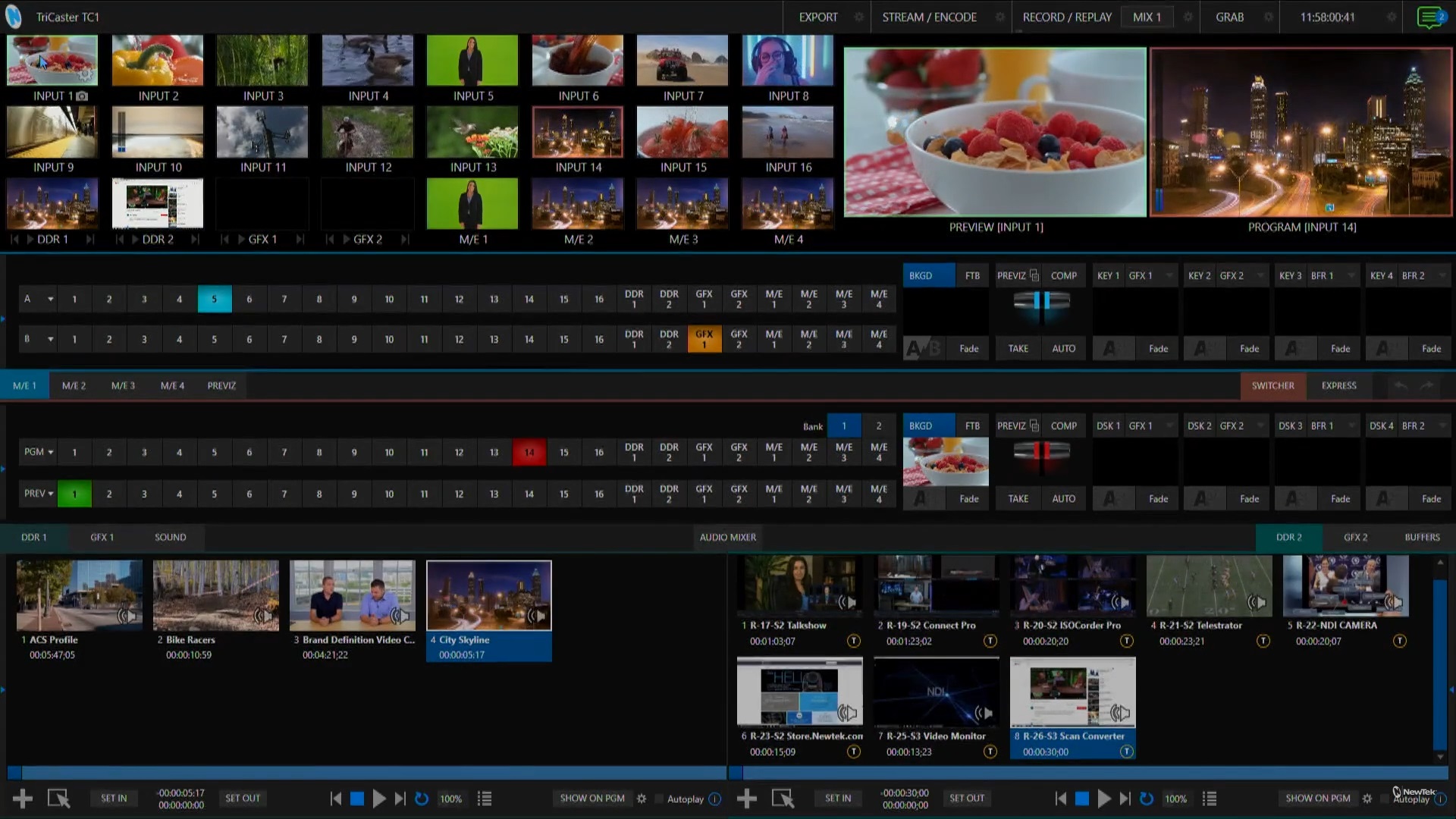Click SET IN for DDR 1
The height and width of the screenshot is (819, 1456).
114,799
